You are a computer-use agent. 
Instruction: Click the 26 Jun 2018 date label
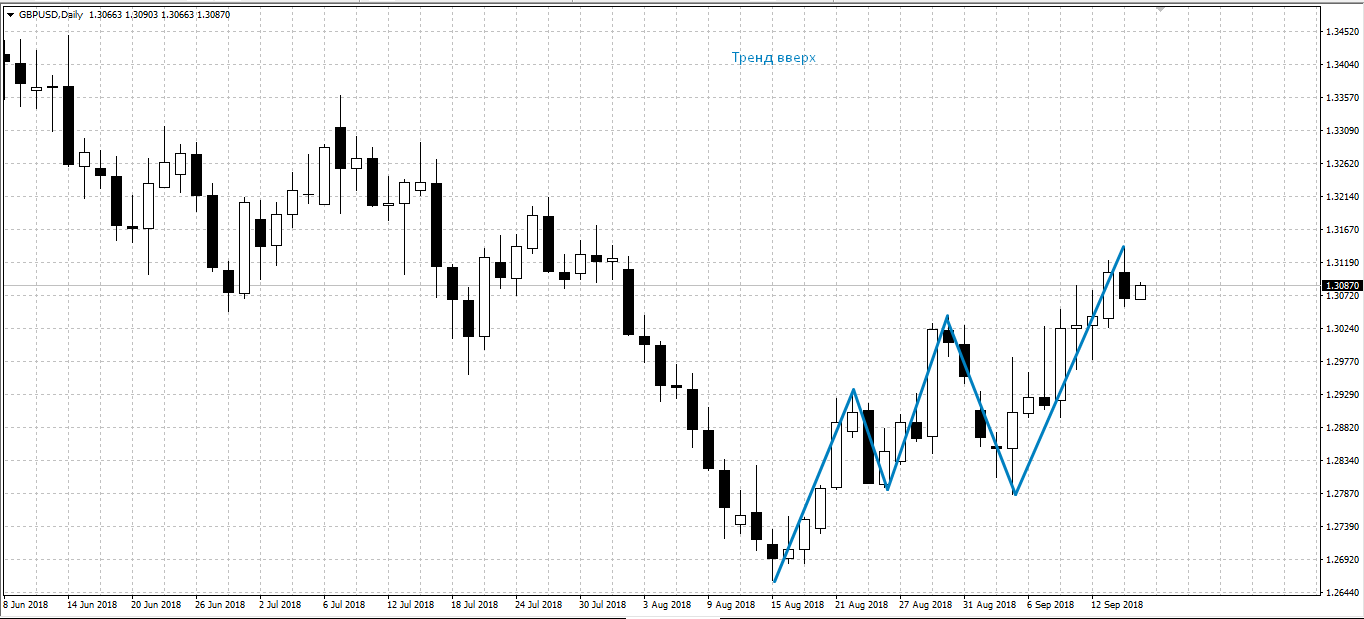[x=219, y=605]
